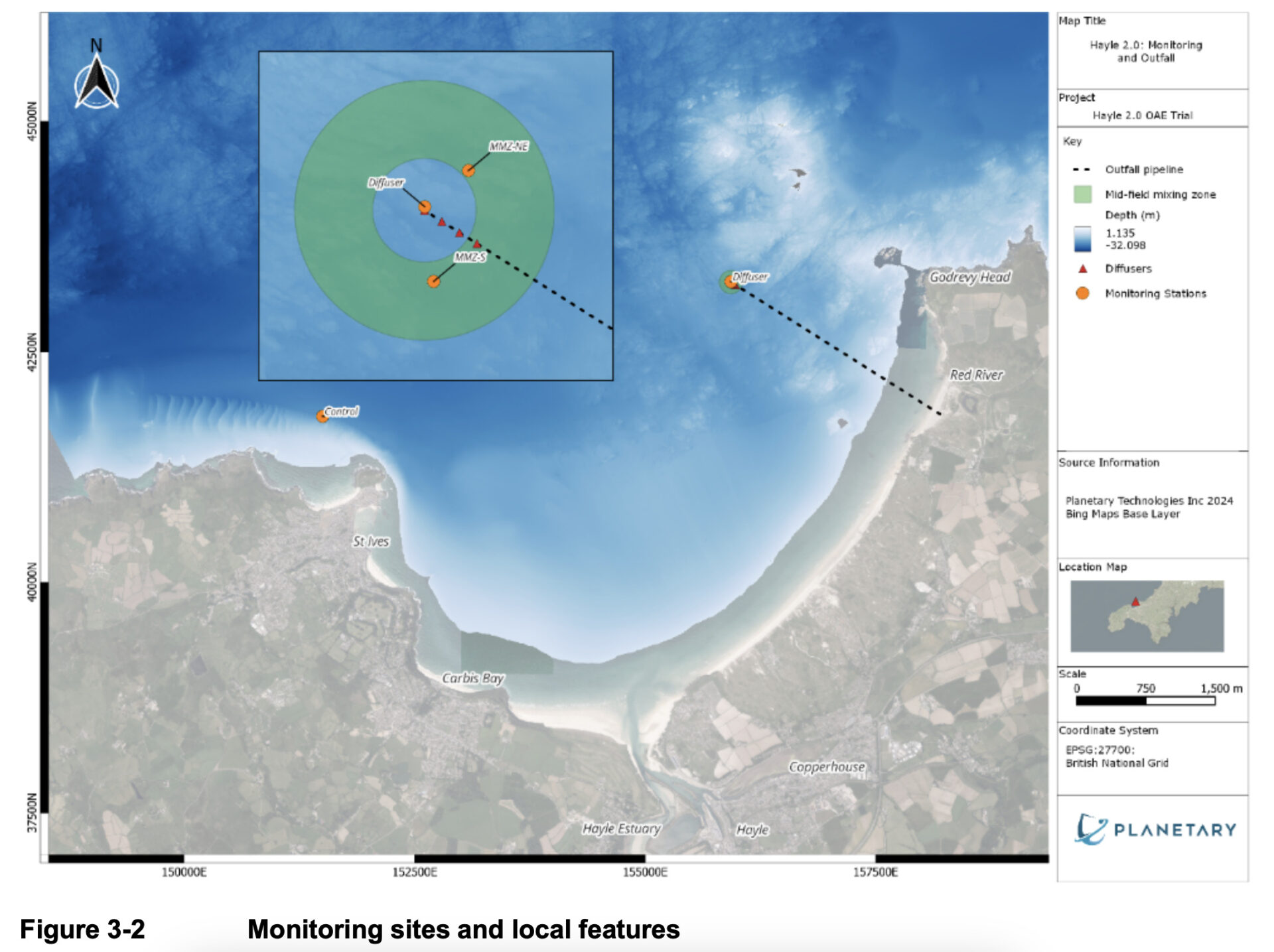Click the blue Depth gradient swatch

[1082, 239]
